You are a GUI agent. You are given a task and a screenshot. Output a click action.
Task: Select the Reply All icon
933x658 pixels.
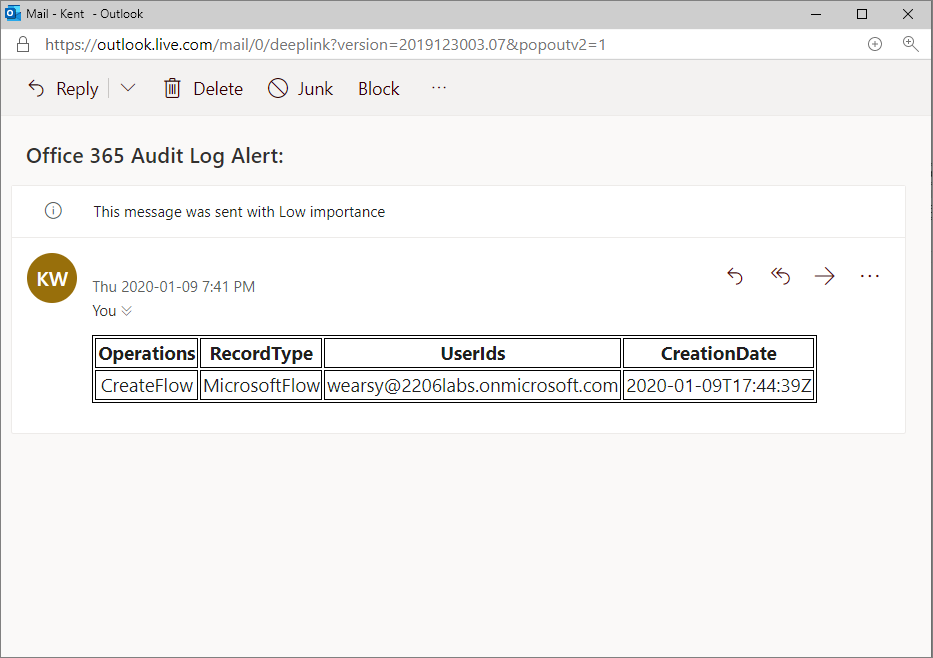pos(780,276)
